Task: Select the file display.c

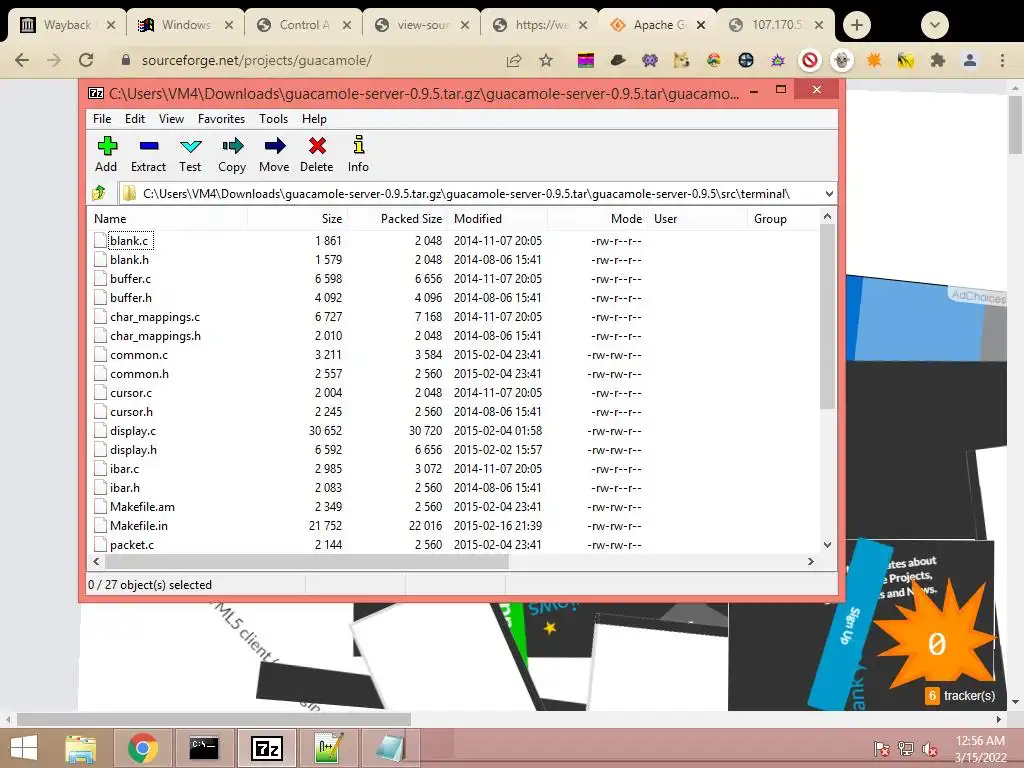Action: pos(133,431)
